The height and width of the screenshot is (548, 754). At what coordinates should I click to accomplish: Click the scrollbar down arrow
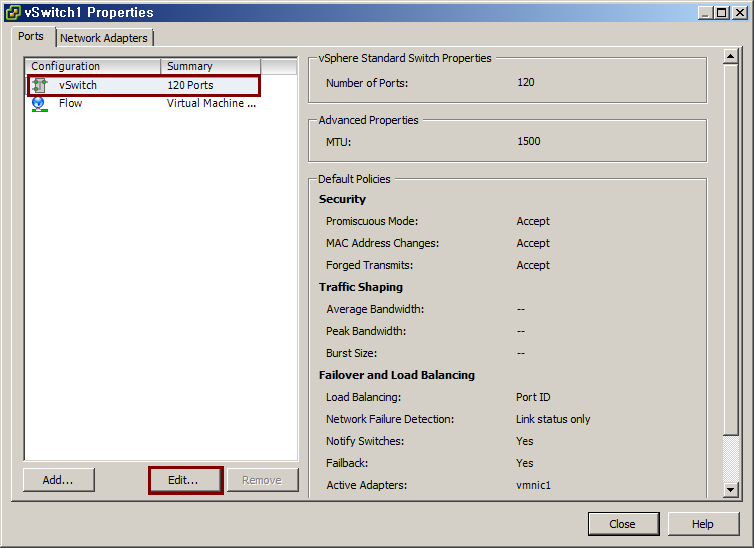730,489
